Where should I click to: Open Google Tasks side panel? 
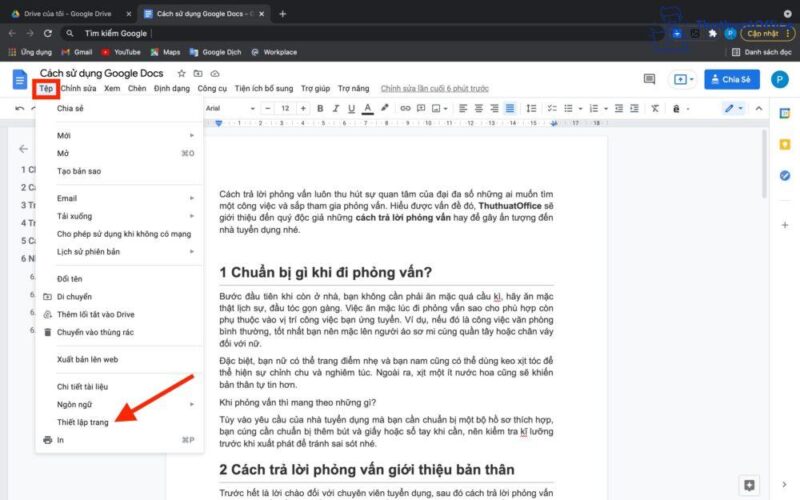pyautogui.click(x=785, y=176)
